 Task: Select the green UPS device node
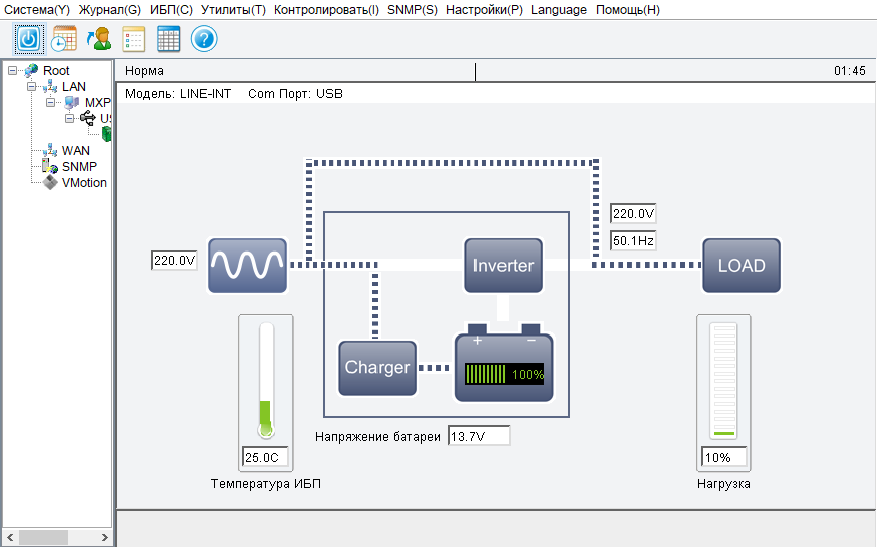[107, 134]
